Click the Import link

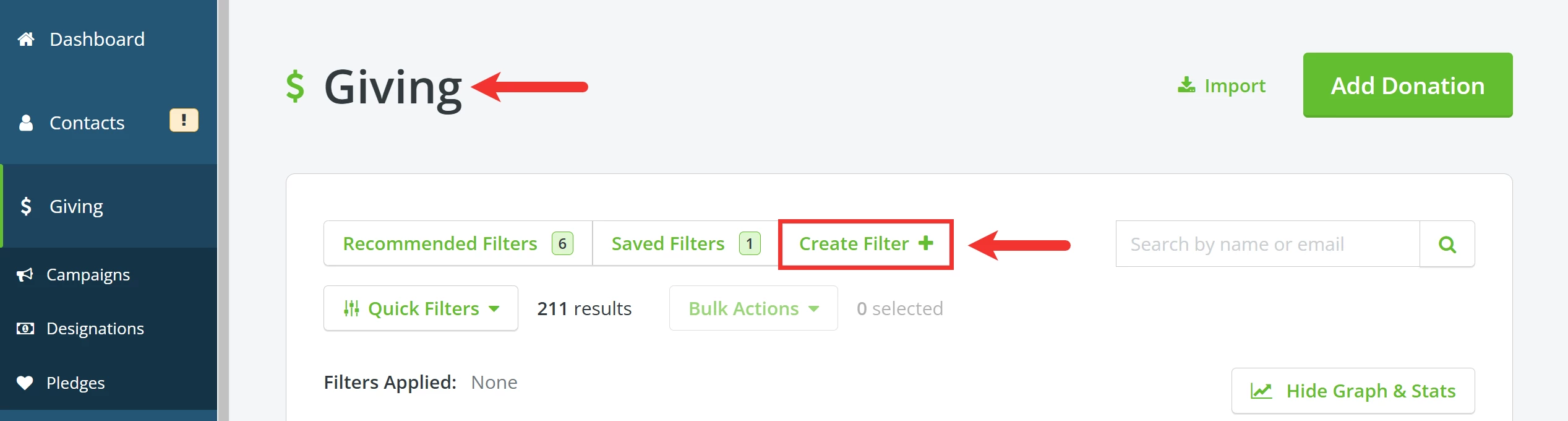[1234, 85]
